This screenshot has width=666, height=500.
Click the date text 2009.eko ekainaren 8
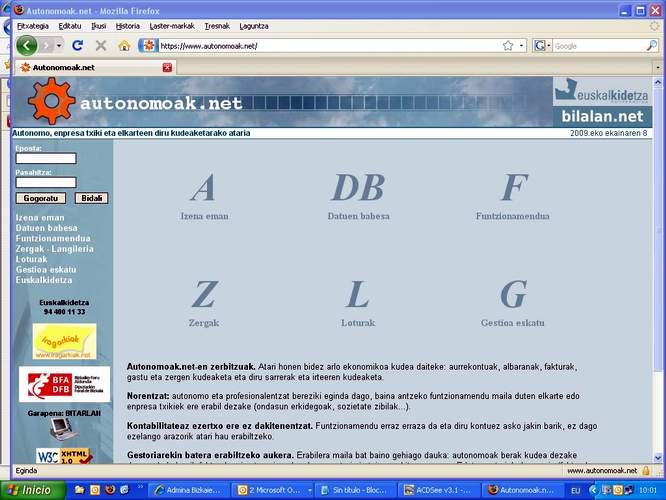coord(608,133)
